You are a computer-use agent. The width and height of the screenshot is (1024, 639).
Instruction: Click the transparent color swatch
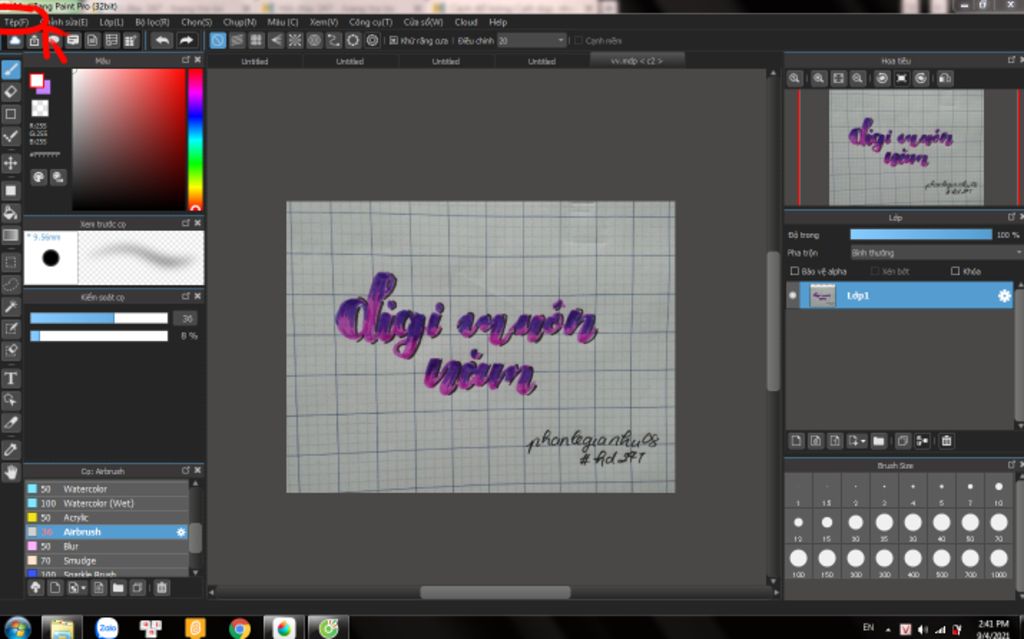[x=40, y=108]
